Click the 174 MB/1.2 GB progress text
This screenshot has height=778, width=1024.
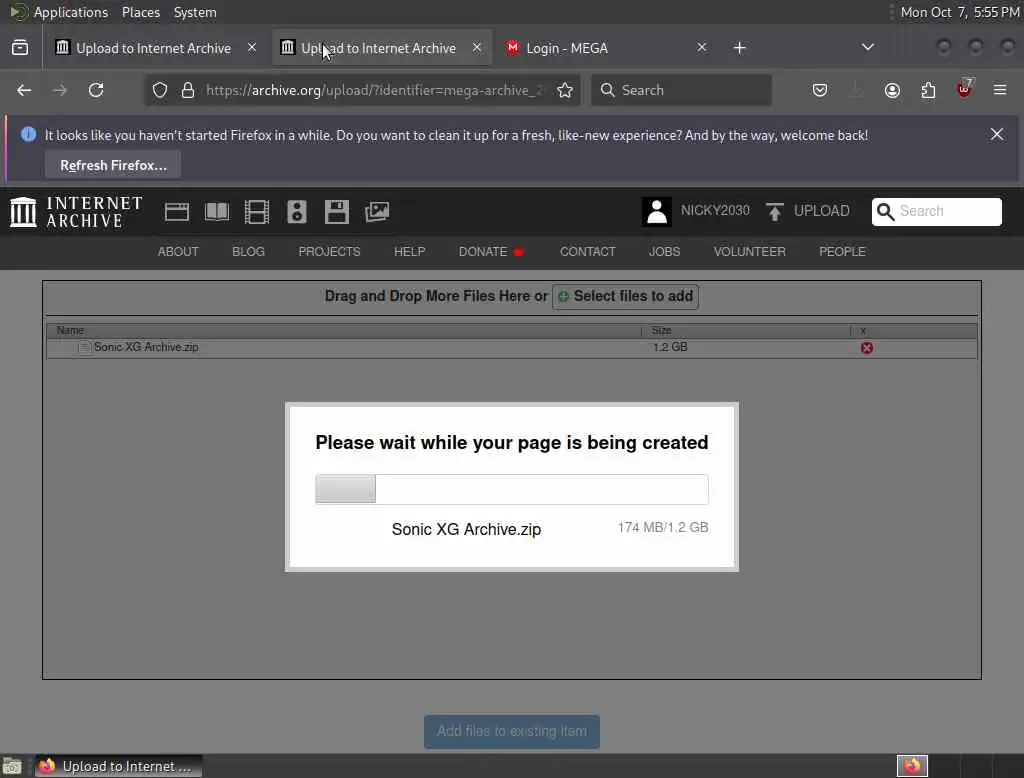tap(663, 527)
